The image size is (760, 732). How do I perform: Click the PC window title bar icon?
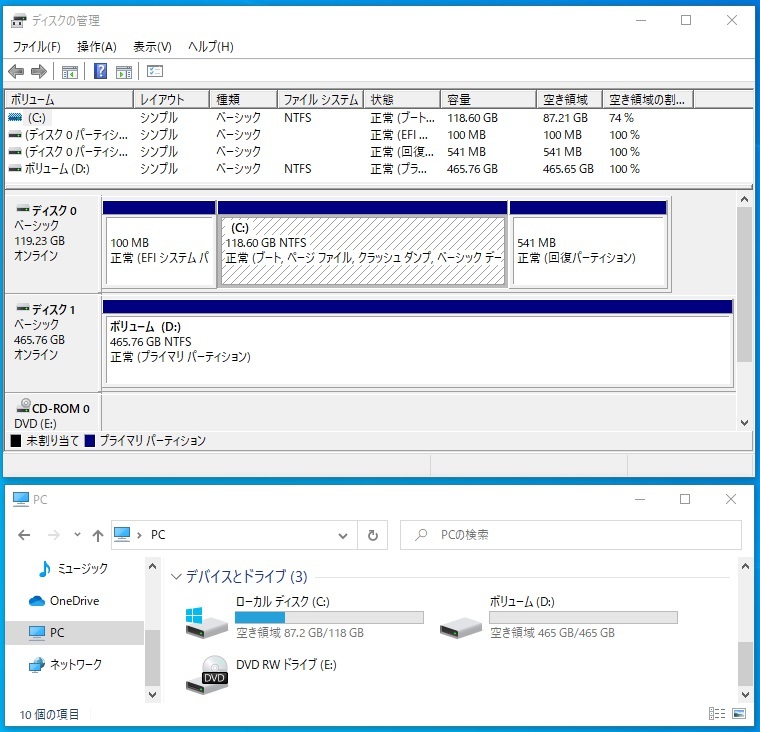pos(21,499)
